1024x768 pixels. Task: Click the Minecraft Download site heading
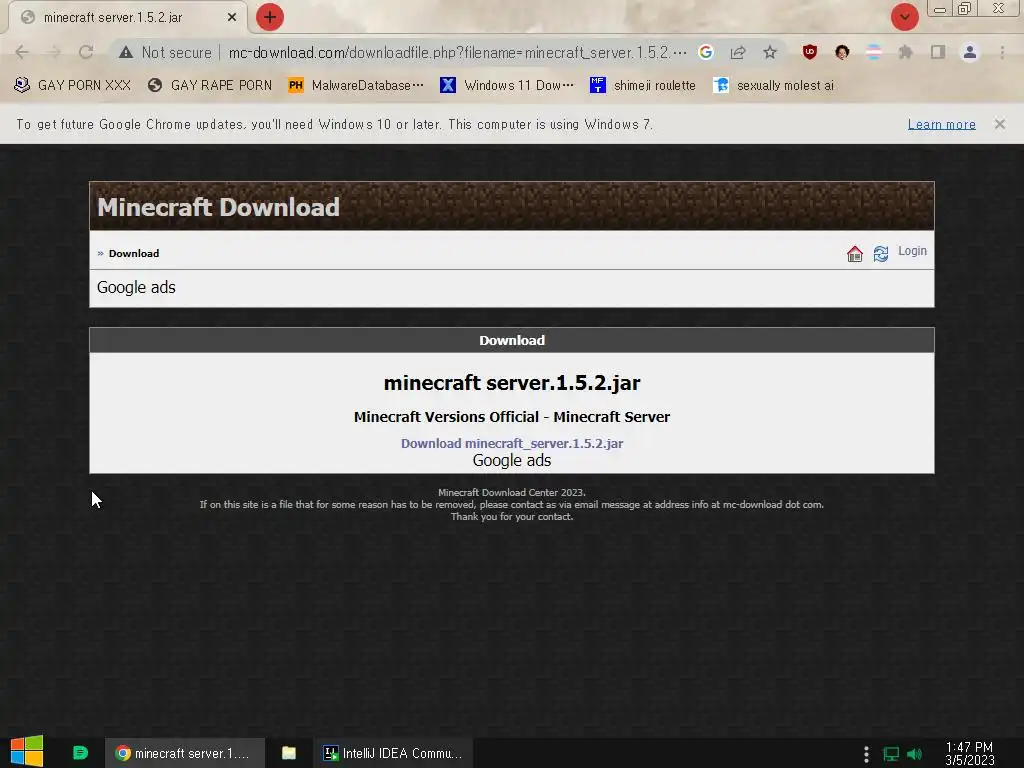point(218,207)
